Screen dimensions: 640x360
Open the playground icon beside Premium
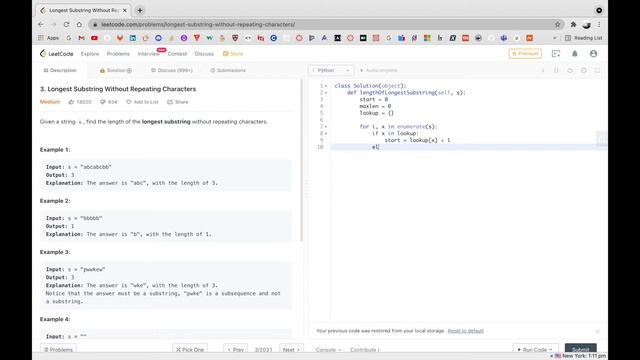point(556,54)
